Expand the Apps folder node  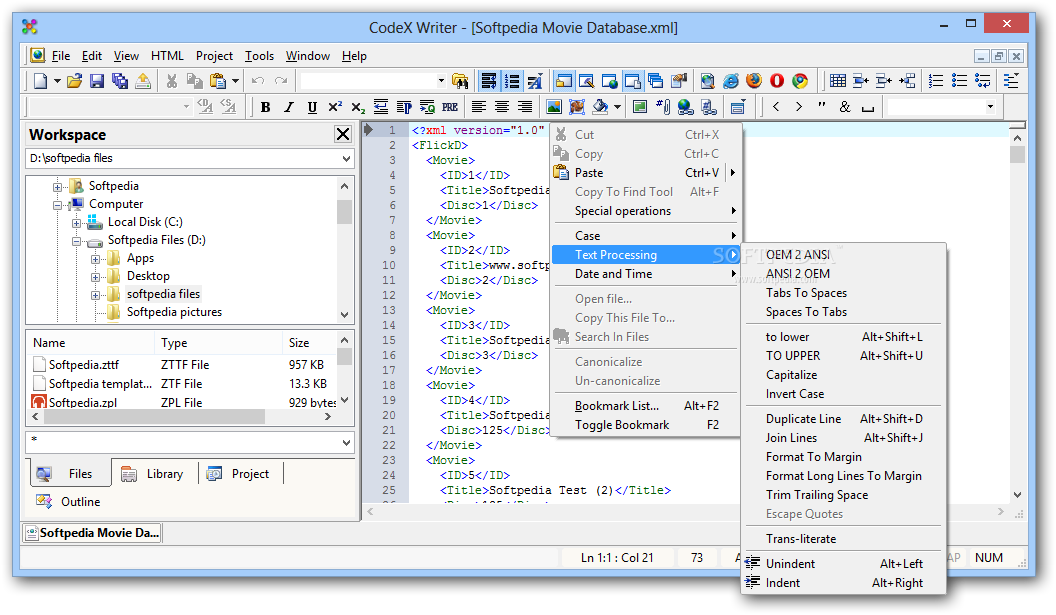tap(96, 259)
